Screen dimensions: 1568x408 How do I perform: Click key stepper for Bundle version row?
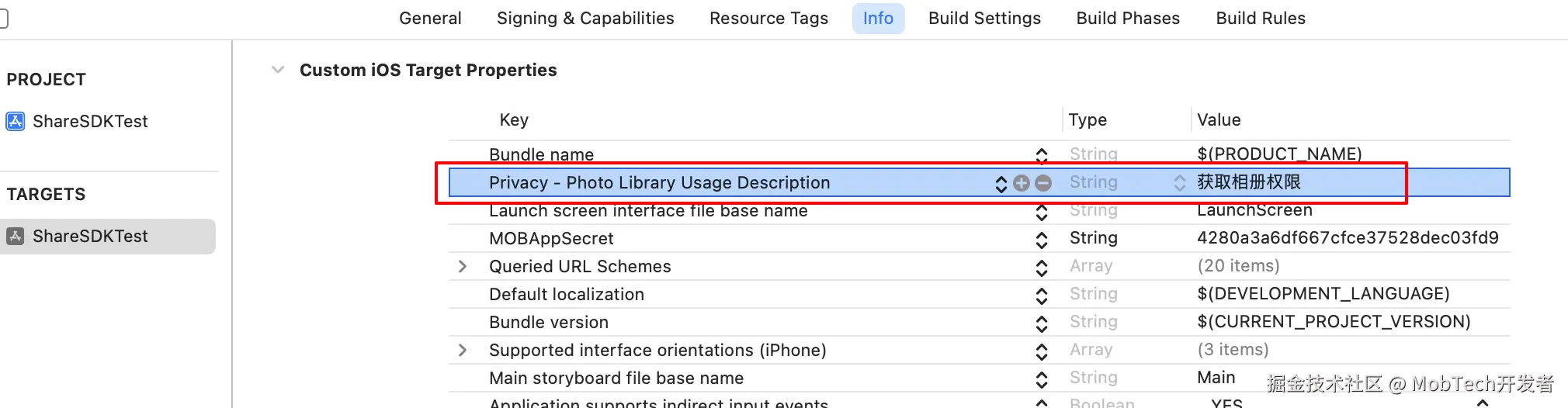pyautogui.click(x=1042, y=323)
